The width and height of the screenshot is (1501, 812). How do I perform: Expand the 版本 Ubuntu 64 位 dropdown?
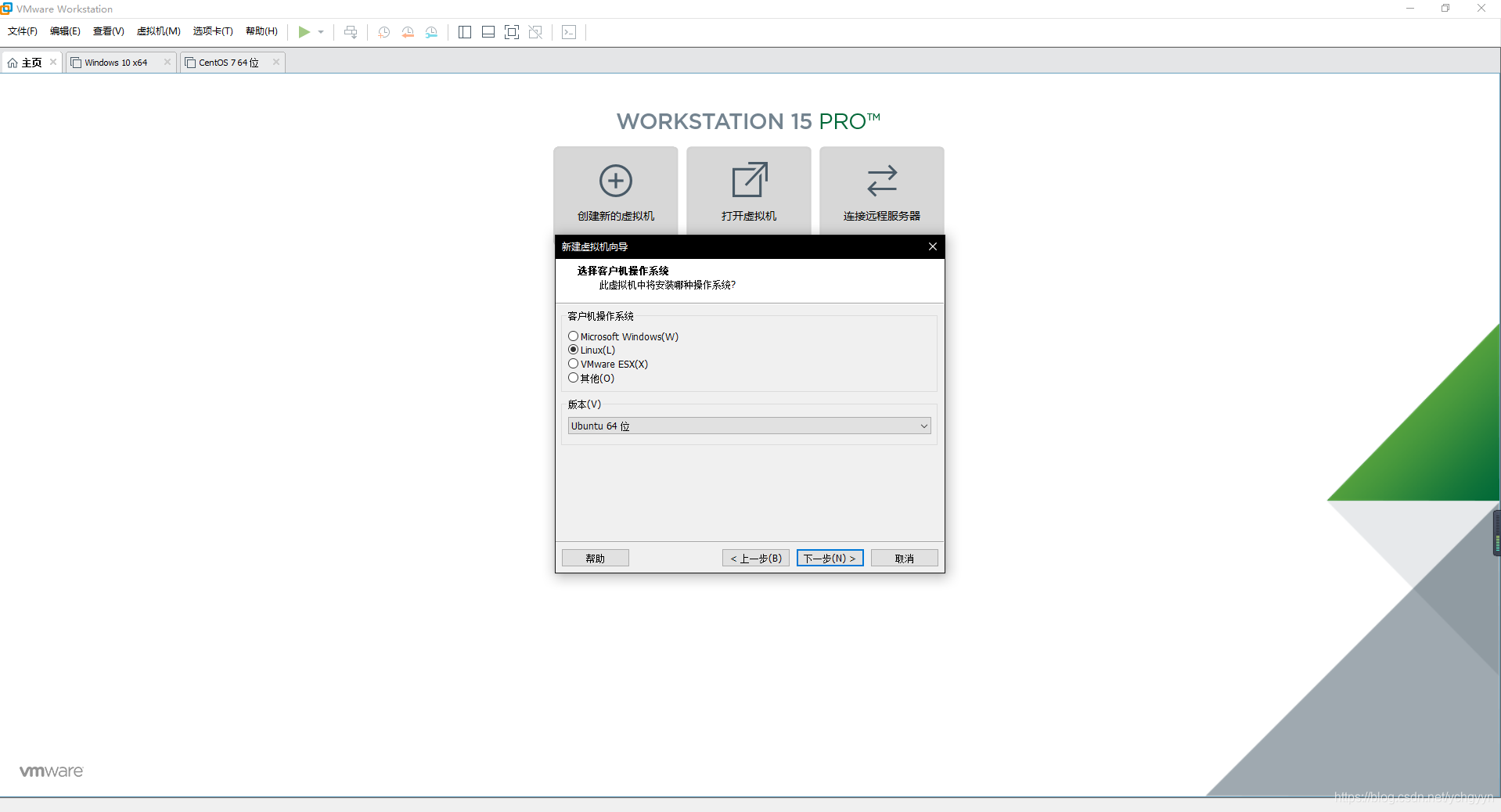click(x=749, y=426)
